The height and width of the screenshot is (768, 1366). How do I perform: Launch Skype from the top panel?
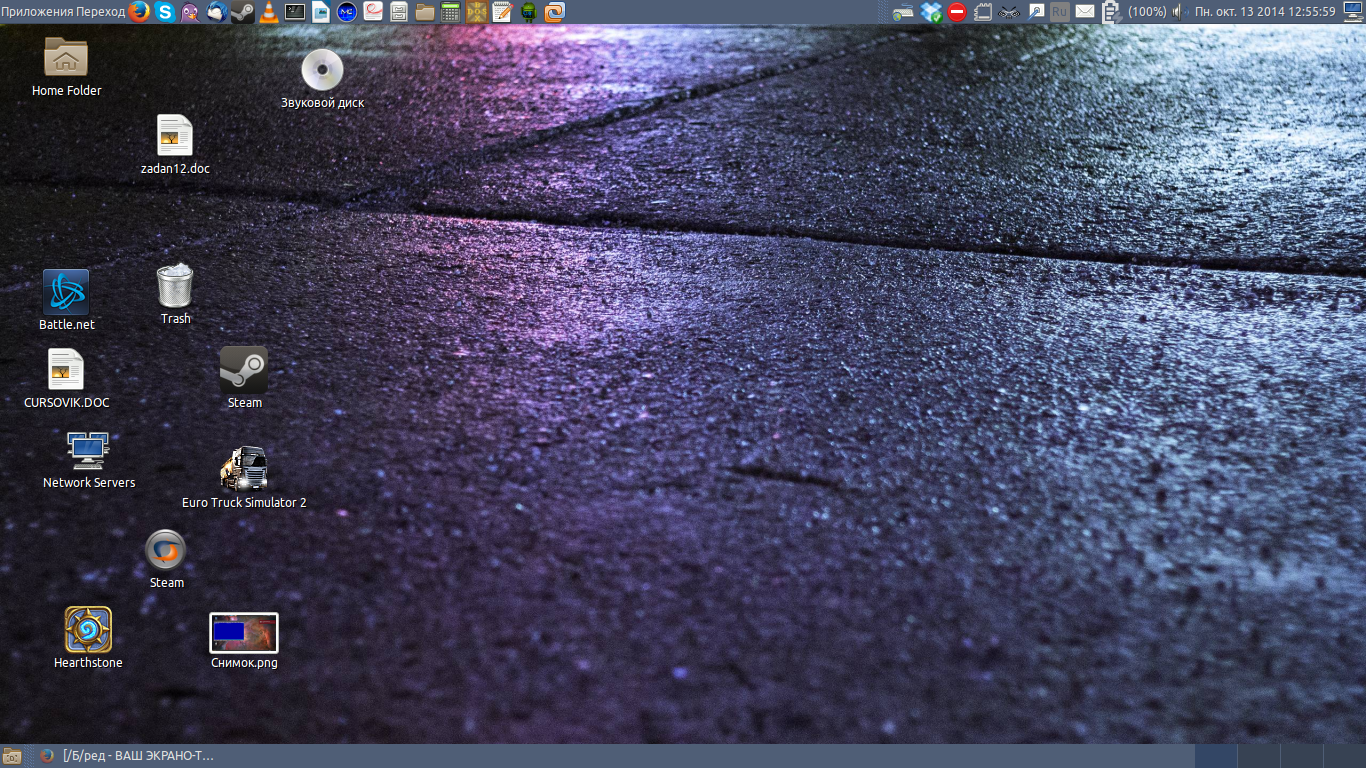[165, 12]
